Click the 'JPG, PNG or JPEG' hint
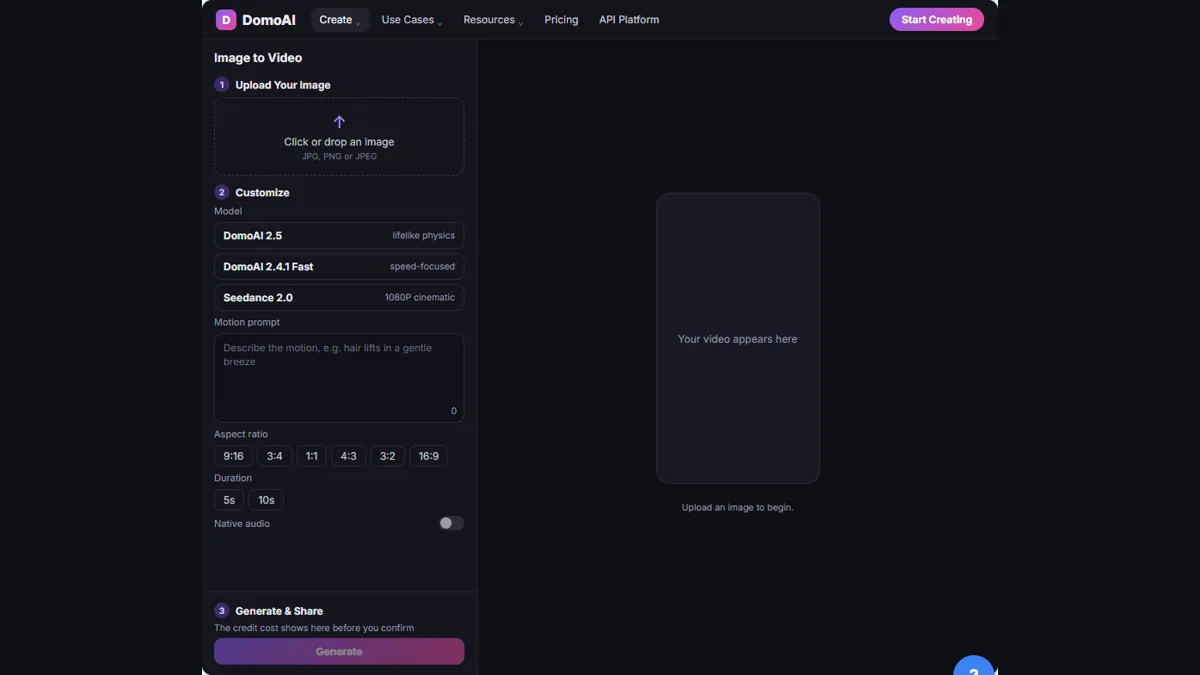Image resolution: width=1200 pixels, height=675 pixels. click(x=339, y=157)
